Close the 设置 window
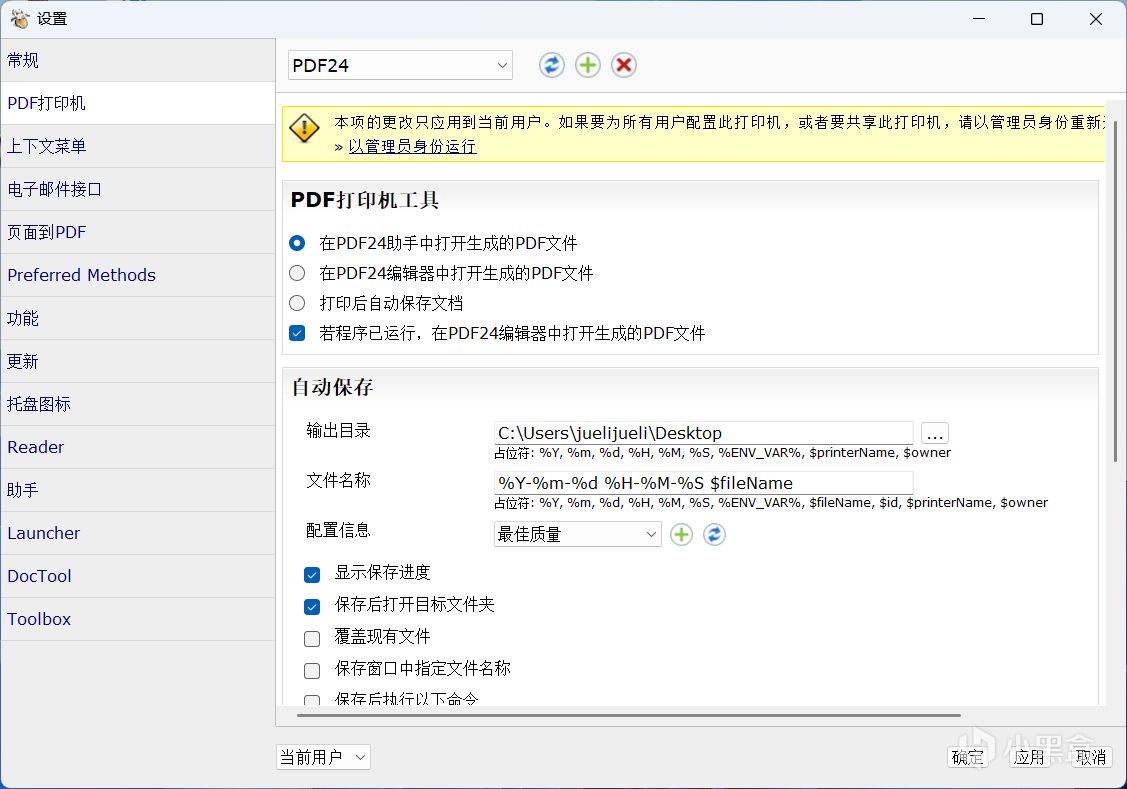The image size is (1127, 789). (x=1095, y=19)
